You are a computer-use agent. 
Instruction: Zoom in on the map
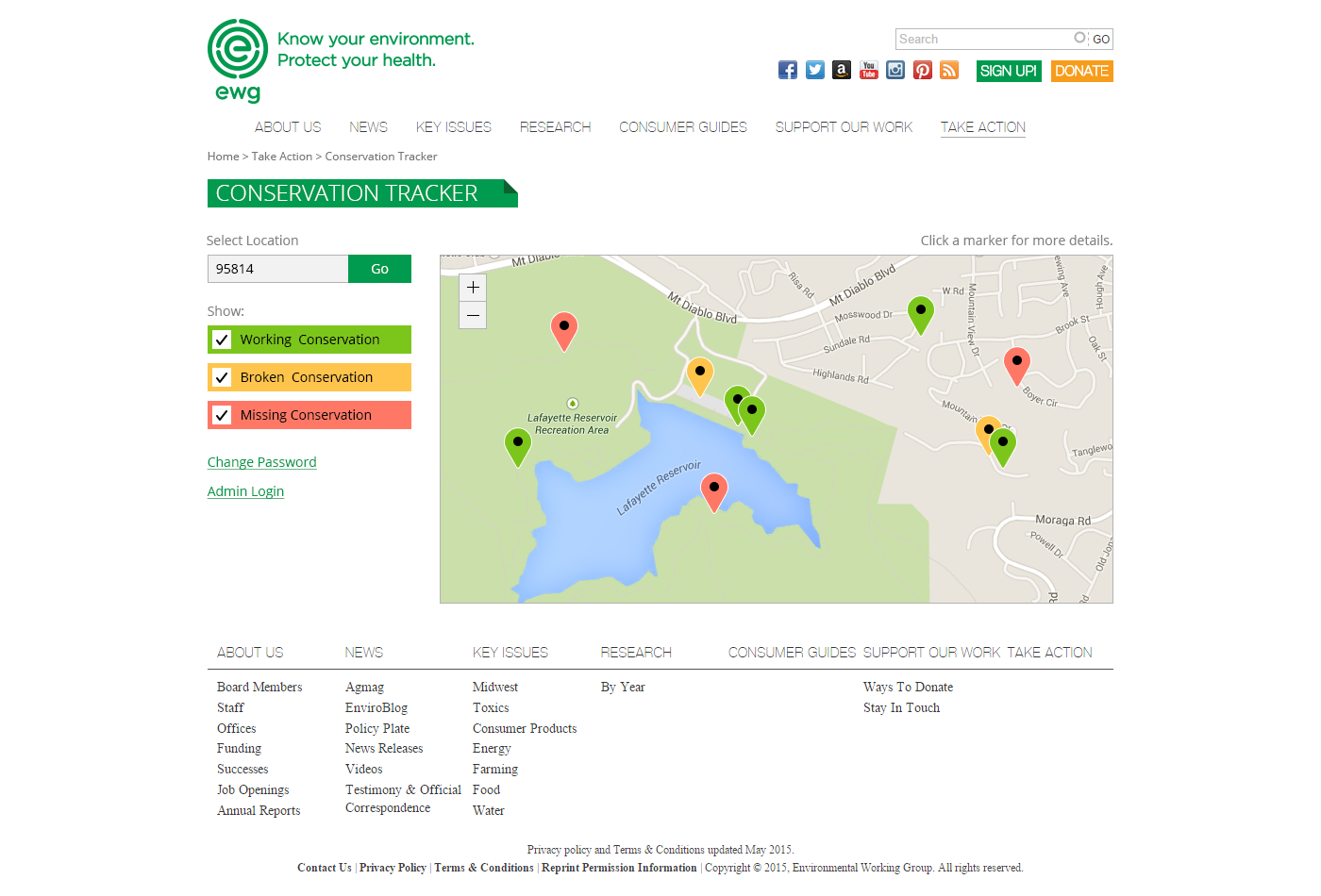[473, 288]
